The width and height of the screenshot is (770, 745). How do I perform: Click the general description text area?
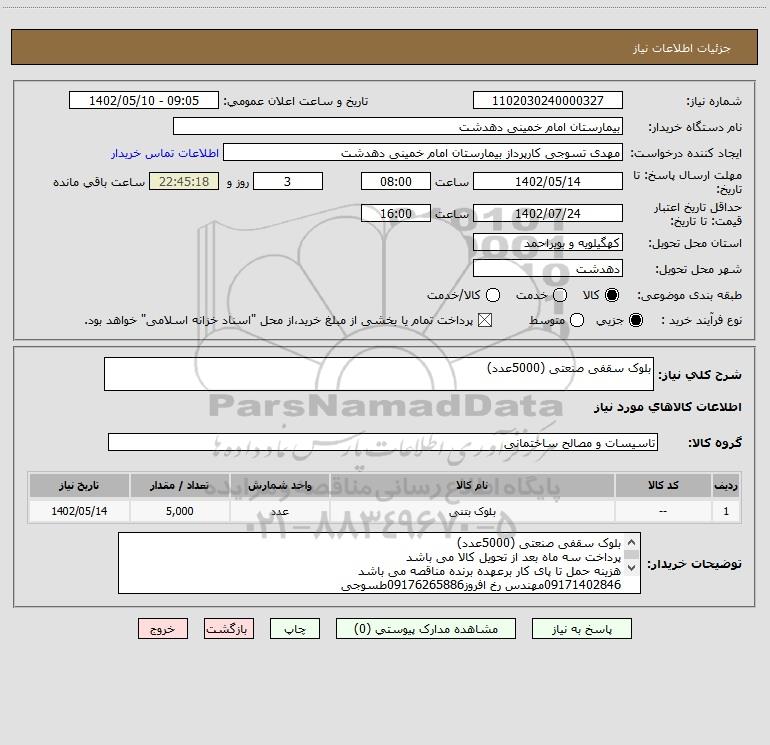(379, 374)
